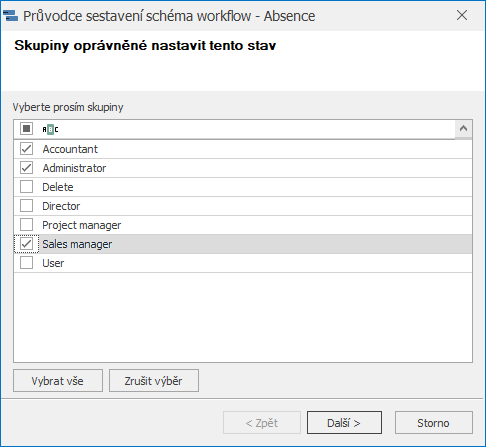Select the Director row in the list
This screenshot has width=486, height=447.
tap(243, 206)
